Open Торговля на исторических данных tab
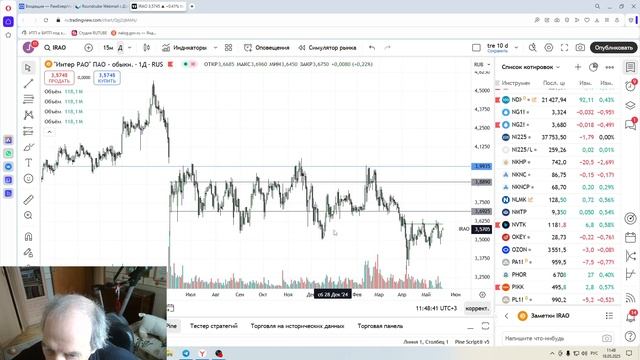 (297, 326)
